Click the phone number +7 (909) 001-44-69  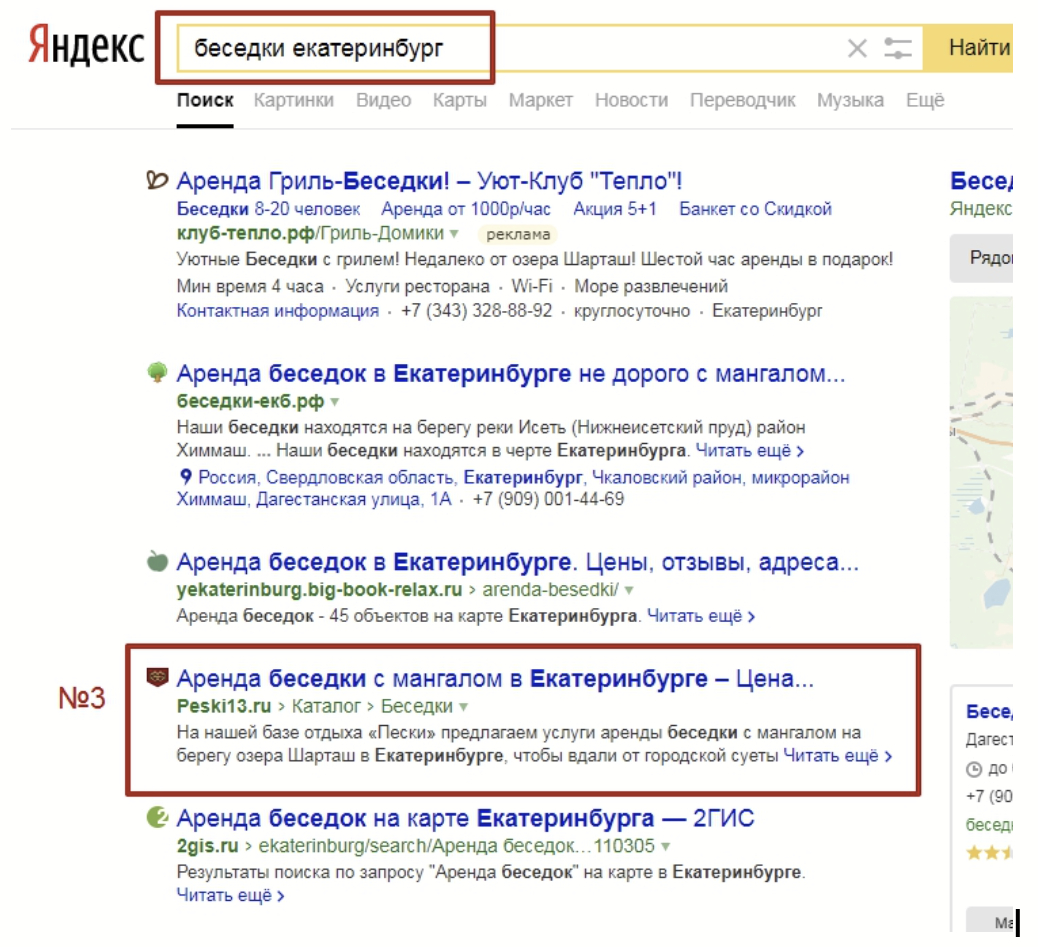548,499
